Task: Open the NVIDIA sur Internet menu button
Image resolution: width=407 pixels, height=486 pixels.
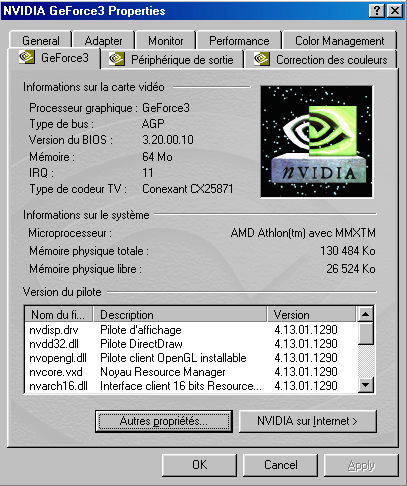Action: [x=308, y=421]
